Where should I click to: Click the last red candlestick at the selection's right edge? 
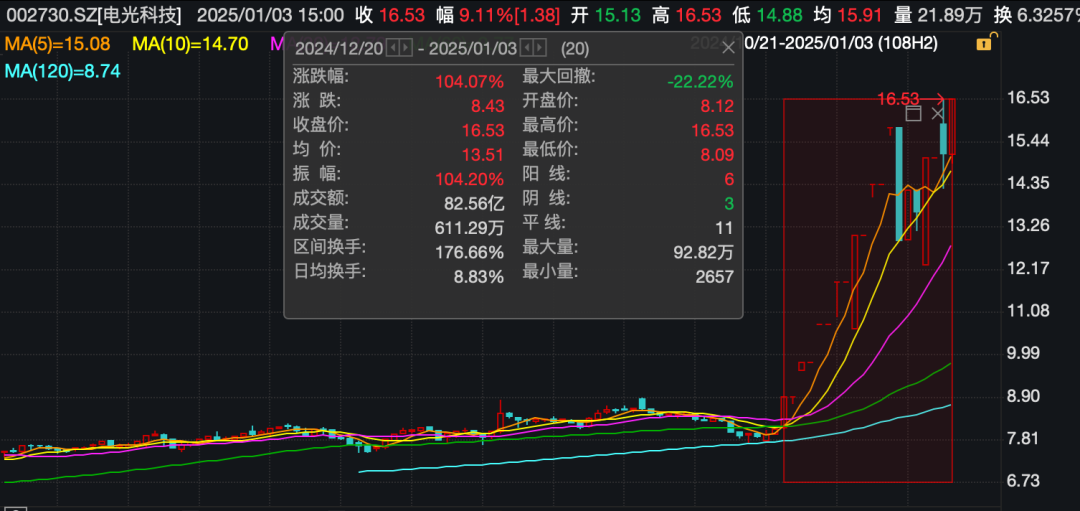(952, 127)
